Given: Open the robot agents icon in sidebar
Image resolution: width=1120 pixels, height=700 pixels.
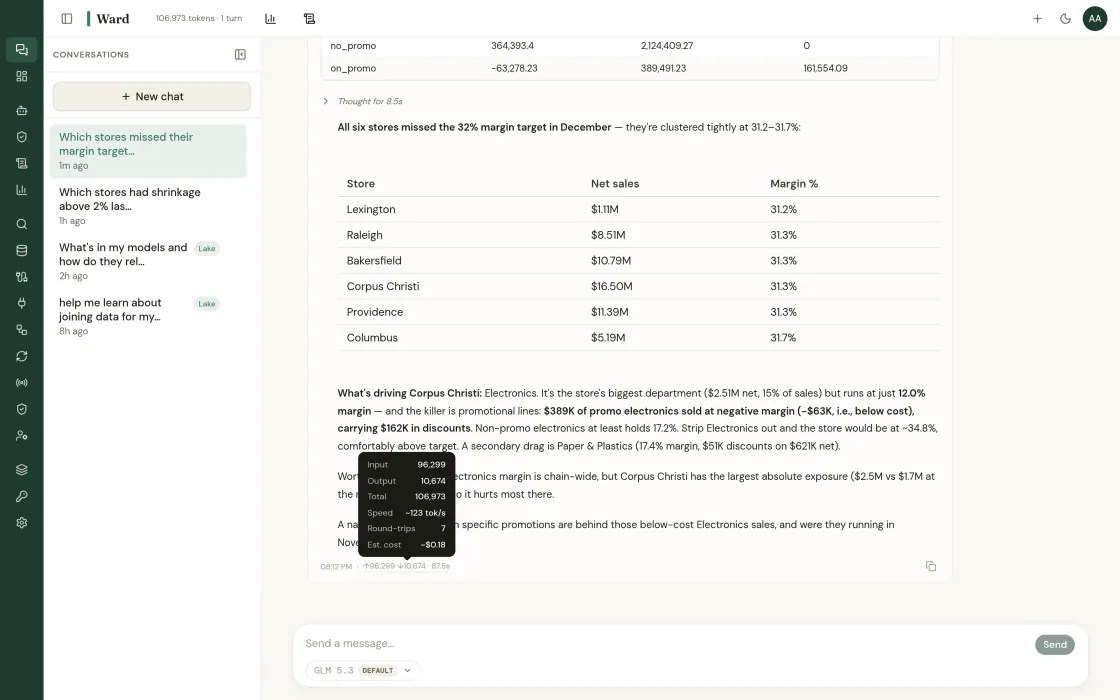Looking at the screenshot, I should click(21, 110).
